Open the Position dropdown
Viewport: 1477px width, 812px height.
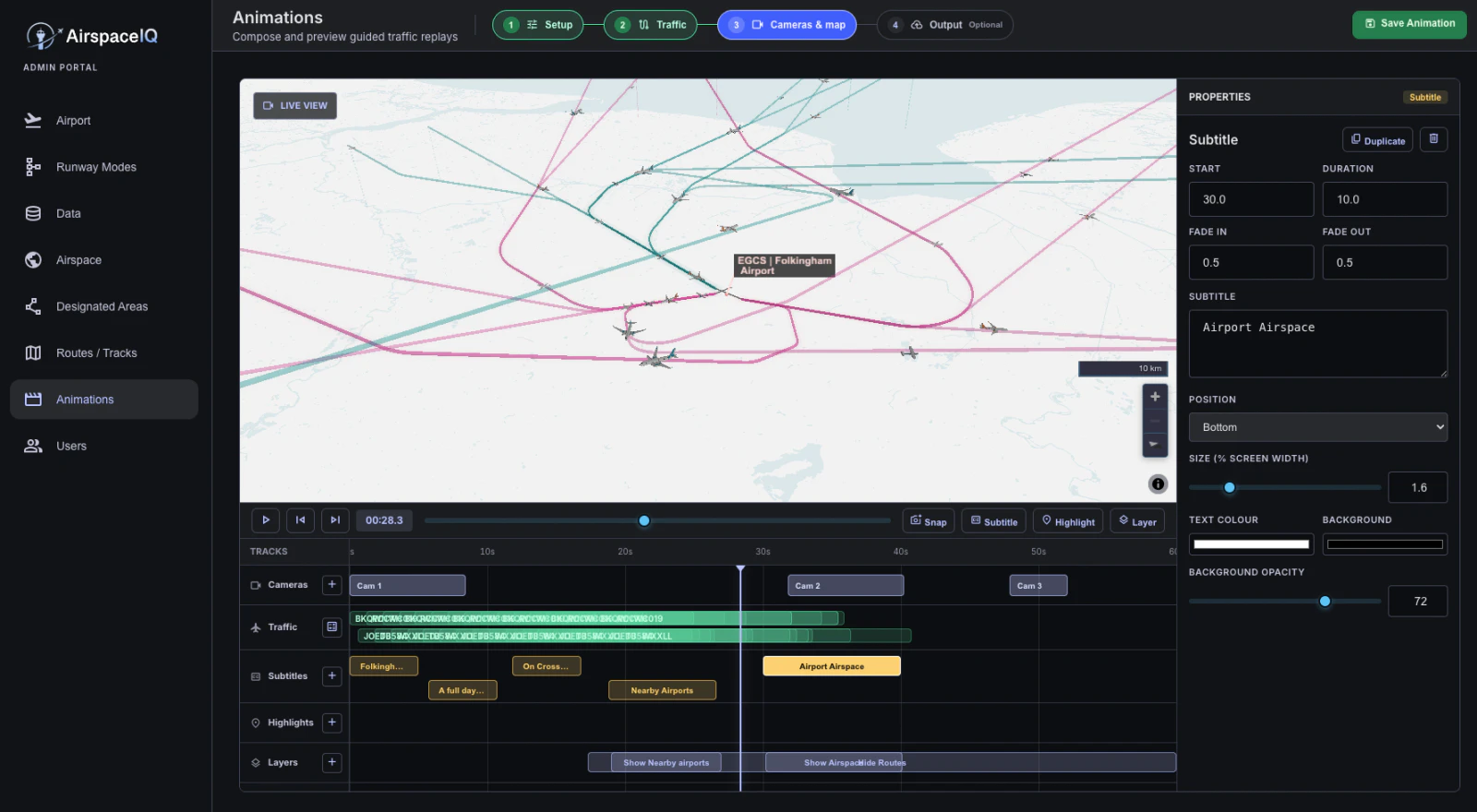[1318, 427]
